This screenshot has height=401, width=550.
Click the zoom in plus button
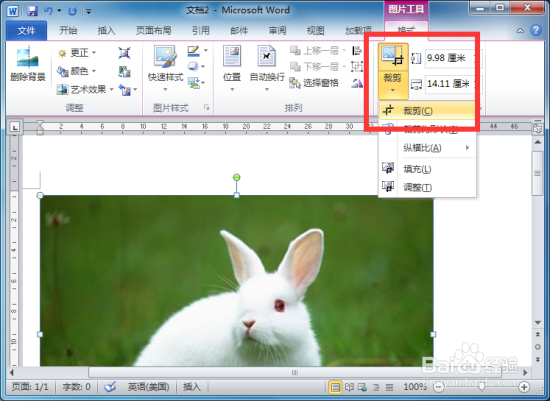point(524,387)
